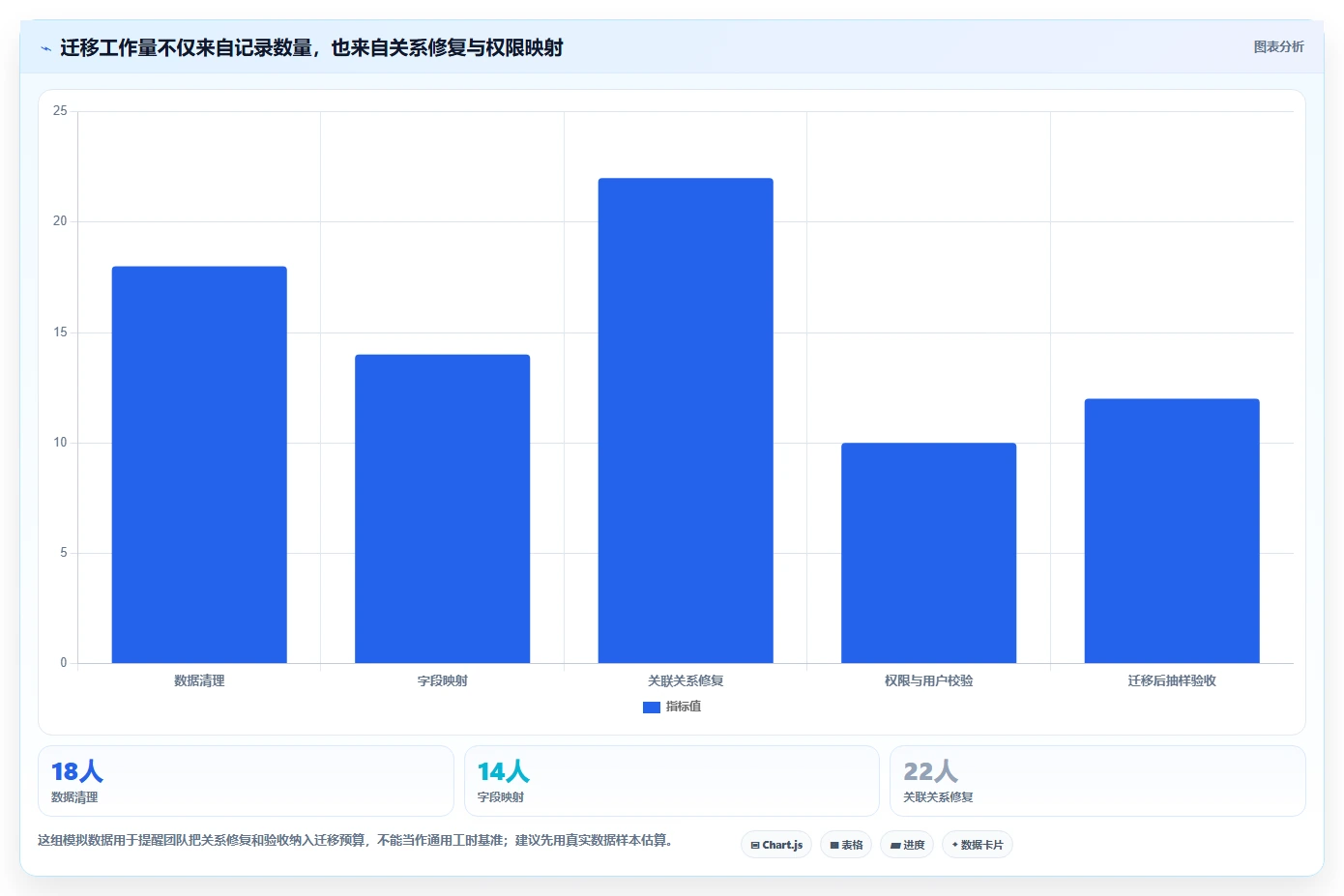
Task: Click the chart title text 迁移工作量
Action: [311, 47]
